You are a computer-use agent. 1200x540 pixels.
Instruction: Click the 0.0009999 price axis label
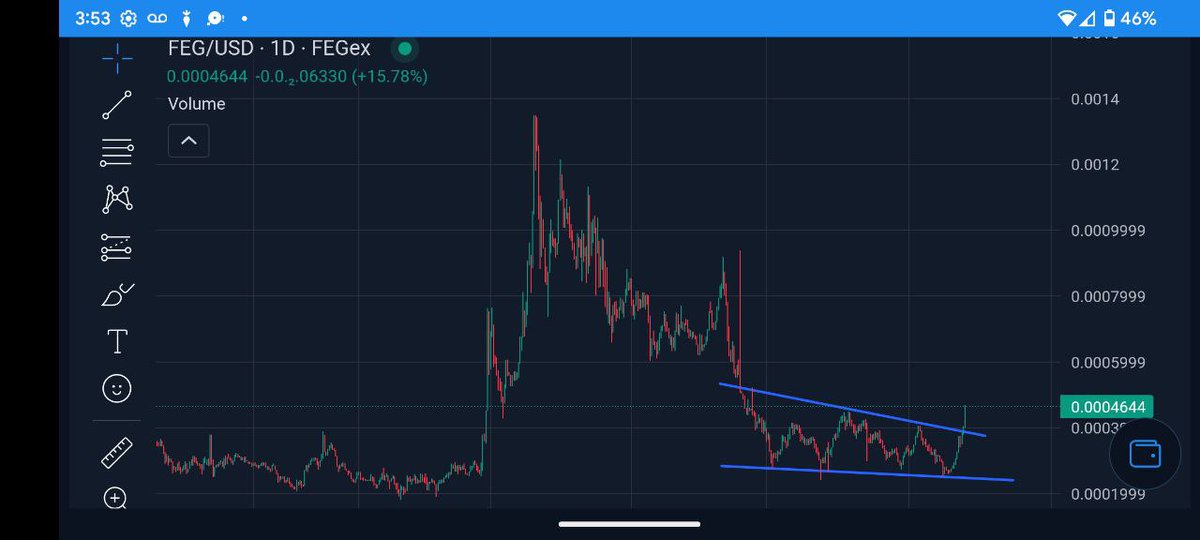pyautogui.click(x=1106, y=231)
